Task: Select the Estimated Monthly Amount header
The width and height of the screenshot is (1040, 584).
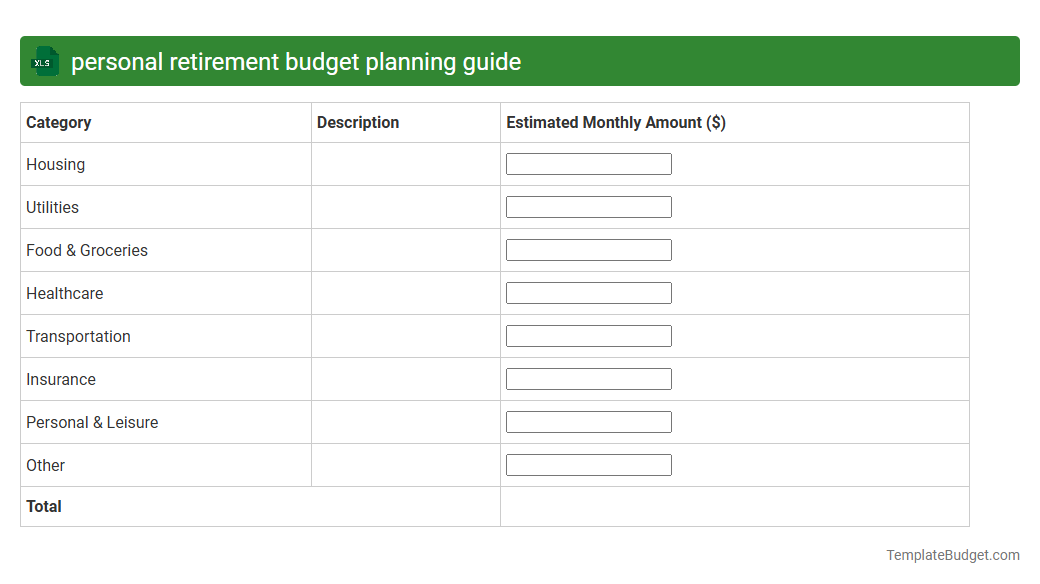Action: click(x=616, y=122)
